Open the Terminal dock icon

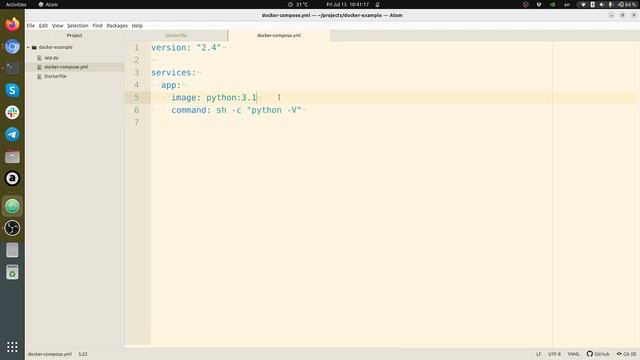(x=12, y=68)
